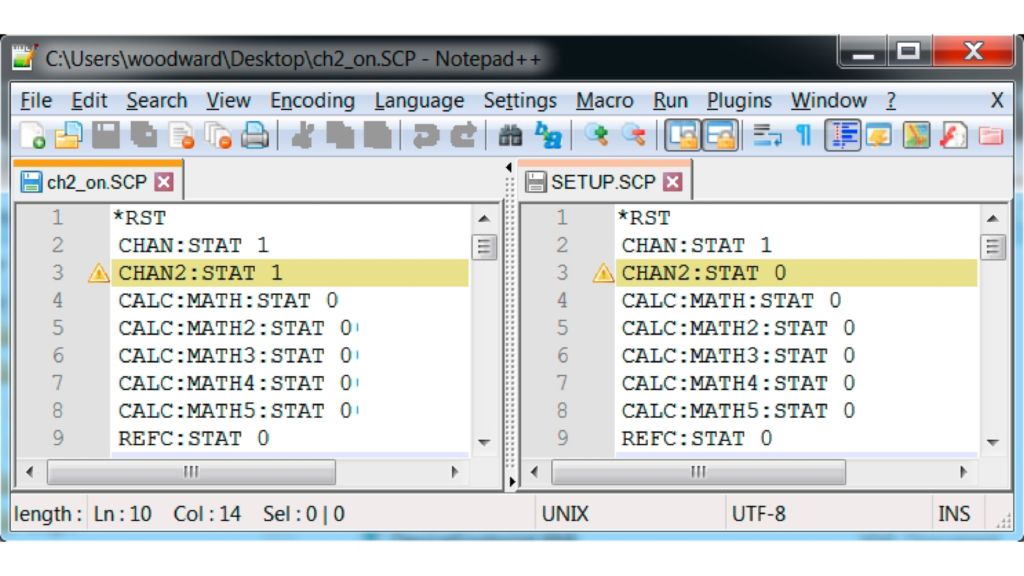The height and width of the screenshot is (576, 1024).
Task: Disable word wrap via toolbar icon
Action: (x=764, y=135)
